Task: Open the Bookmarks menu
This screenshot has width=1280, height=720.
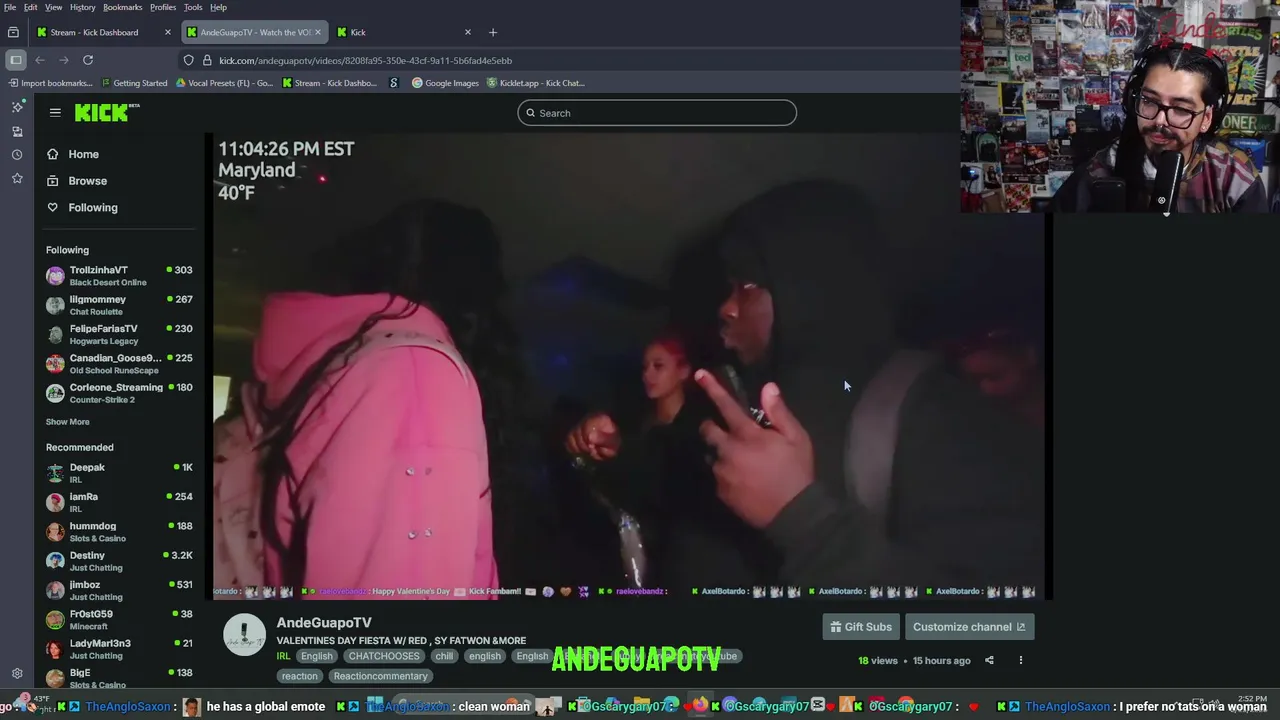Action: click(123, 7)
